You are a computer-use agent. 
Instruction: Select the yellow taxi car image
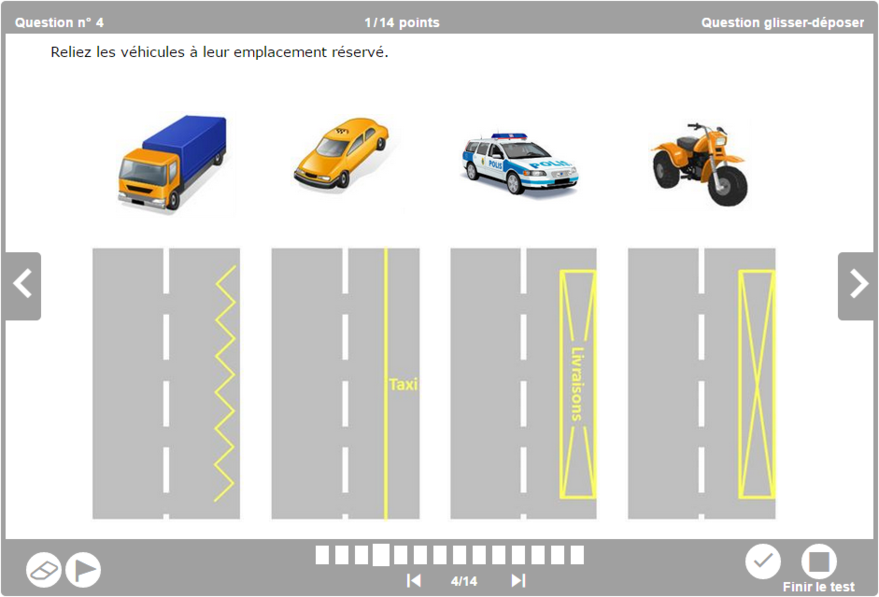(341, 153)
